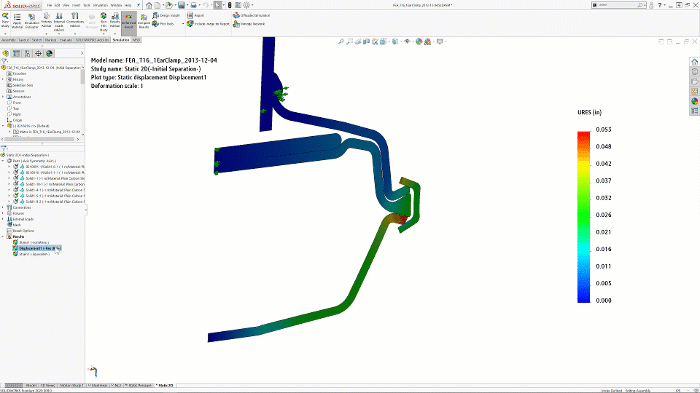Click the Manage Network button
This screenshot has height=393, width=700.
pyautogui.click(x=249, y=24)
